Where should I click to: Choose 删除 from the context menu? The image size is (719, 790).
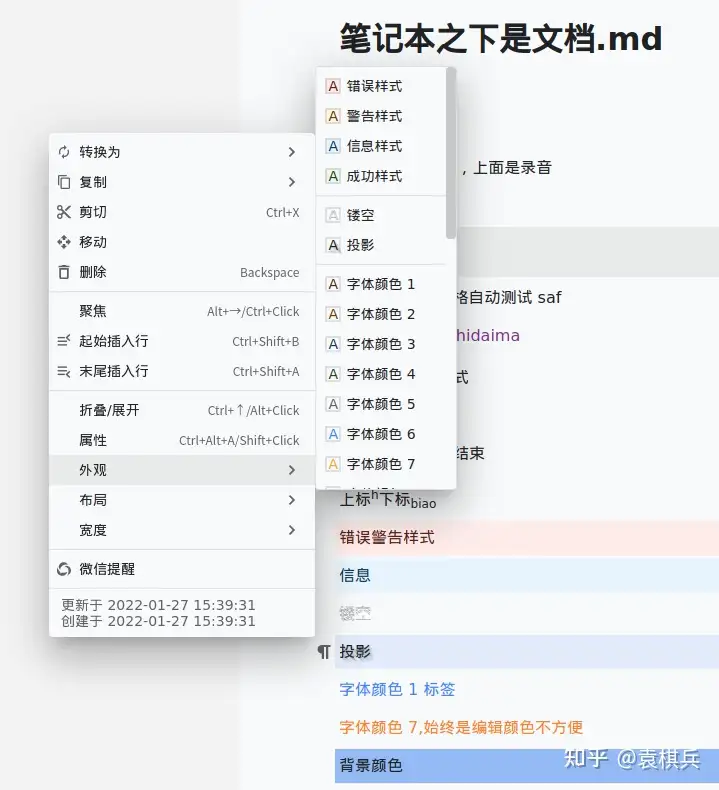[182, 272]
